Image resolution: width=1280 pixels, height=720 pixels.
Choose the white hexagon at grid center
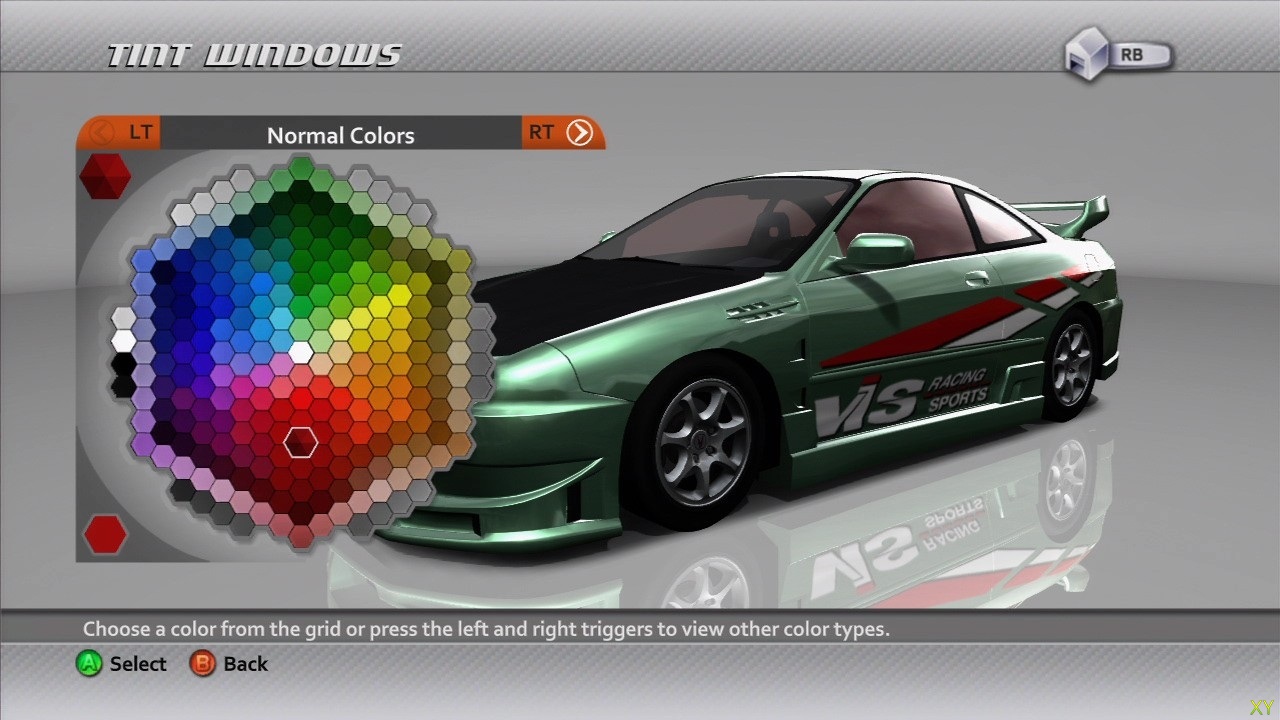(301, 352)
